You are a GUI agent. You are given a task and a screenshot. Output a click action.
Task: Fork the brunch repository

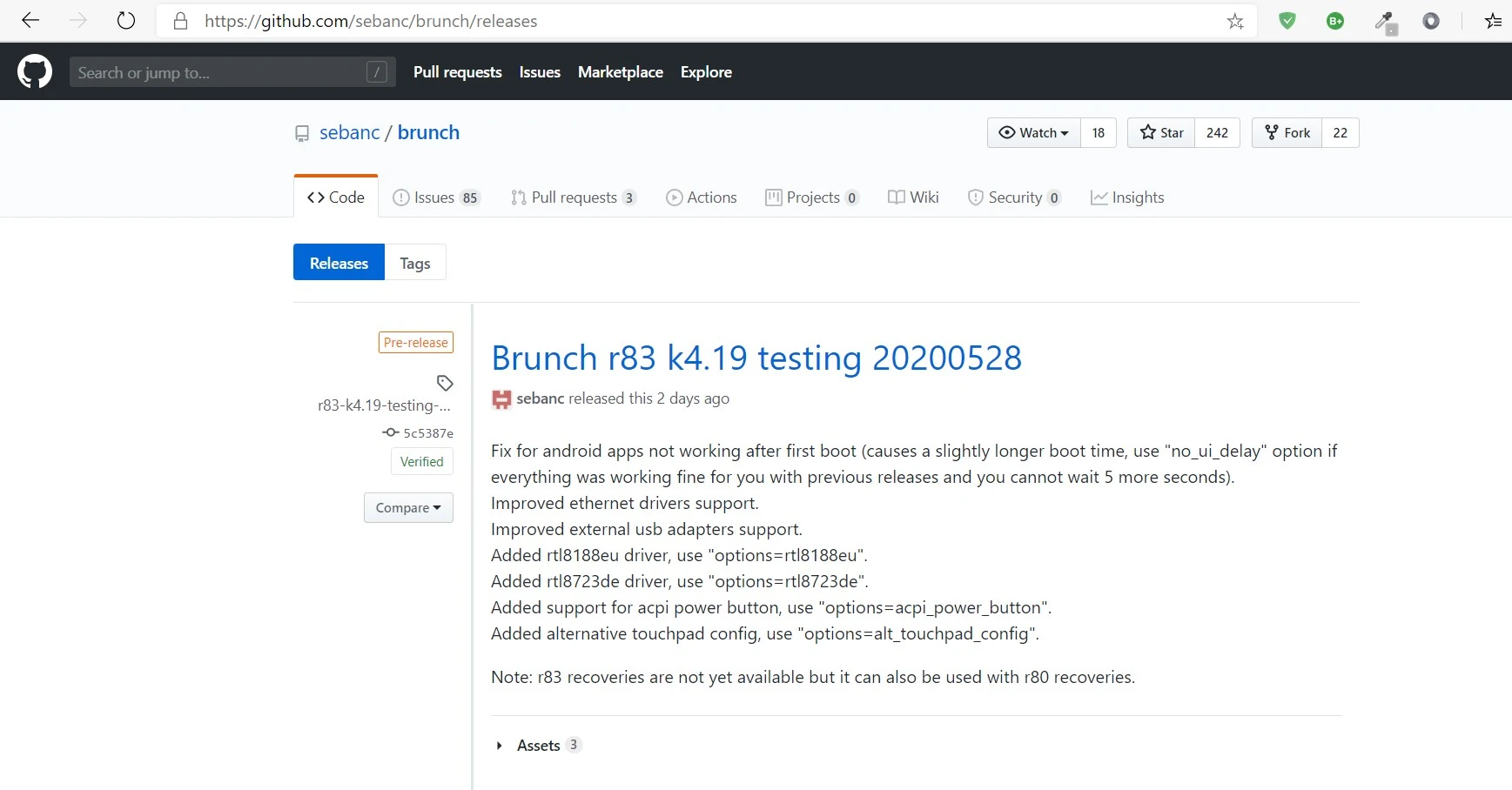pos(1287,132)
